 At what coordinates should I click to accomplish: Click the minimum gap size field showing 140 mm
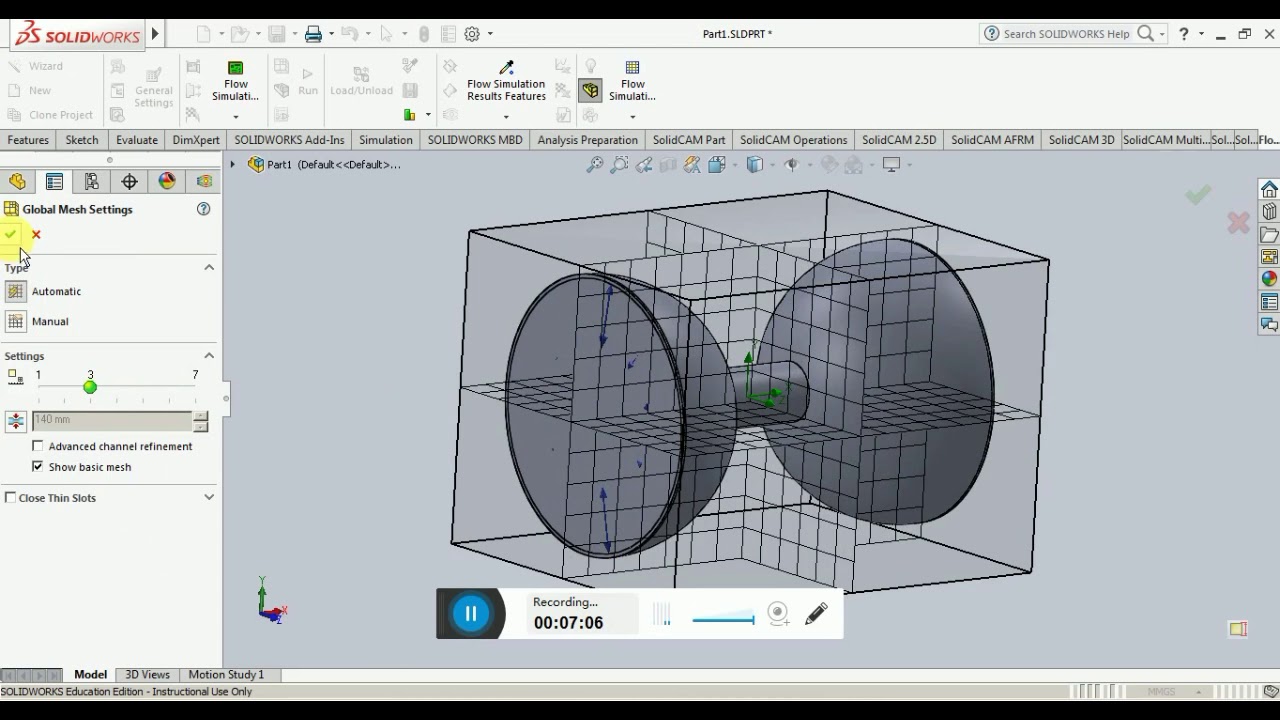(112, 420)
